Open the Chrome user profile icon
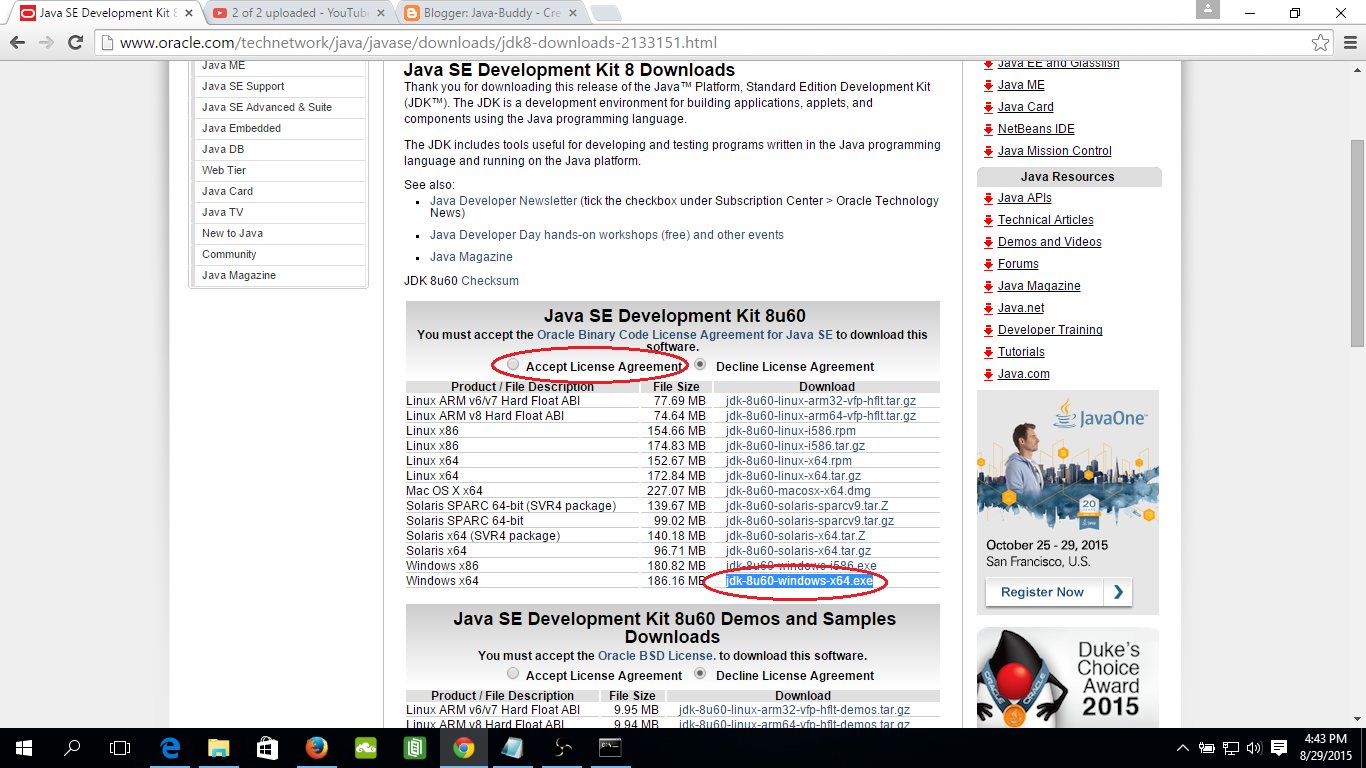The image size is (1366, 768). (x=1208, y=9)
